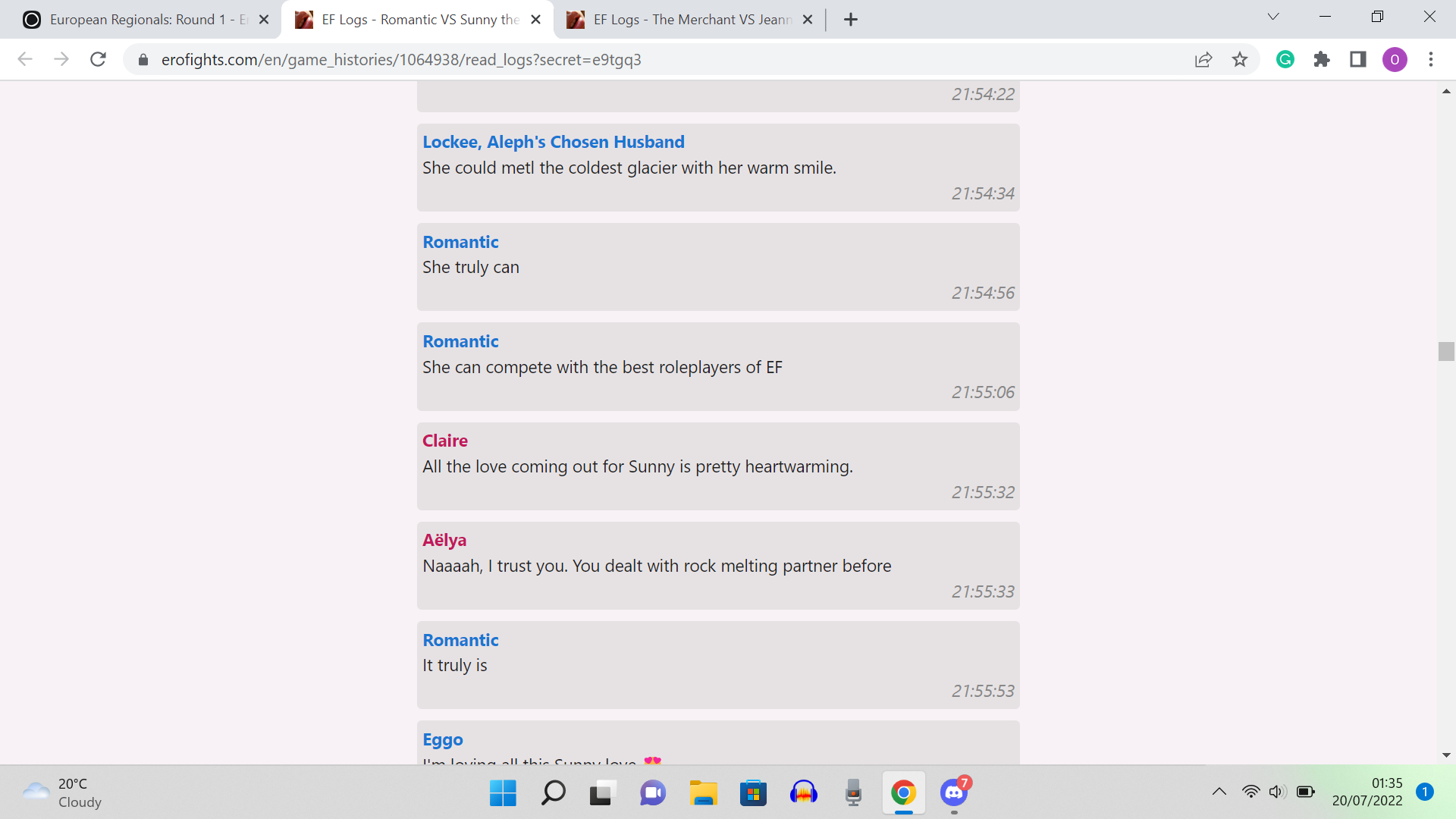Open Audacity from taskbar
Screen dimensions: 1456x819
tap(803, 793)
